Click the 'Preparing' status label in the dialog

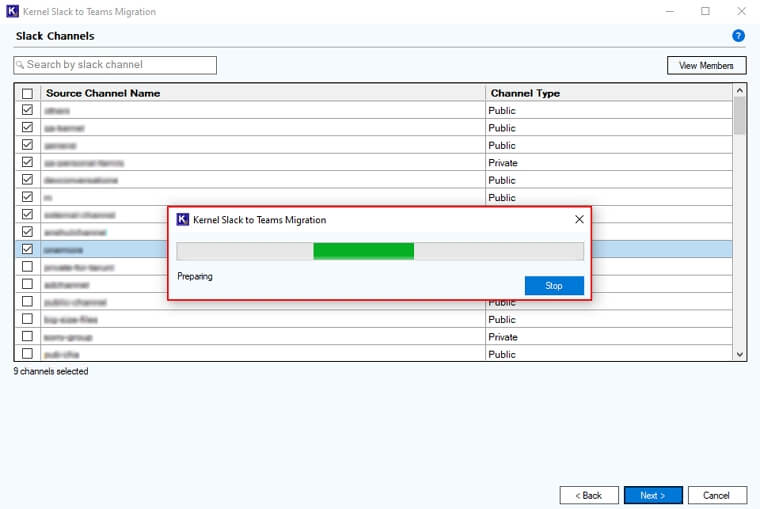pos(195,276)
